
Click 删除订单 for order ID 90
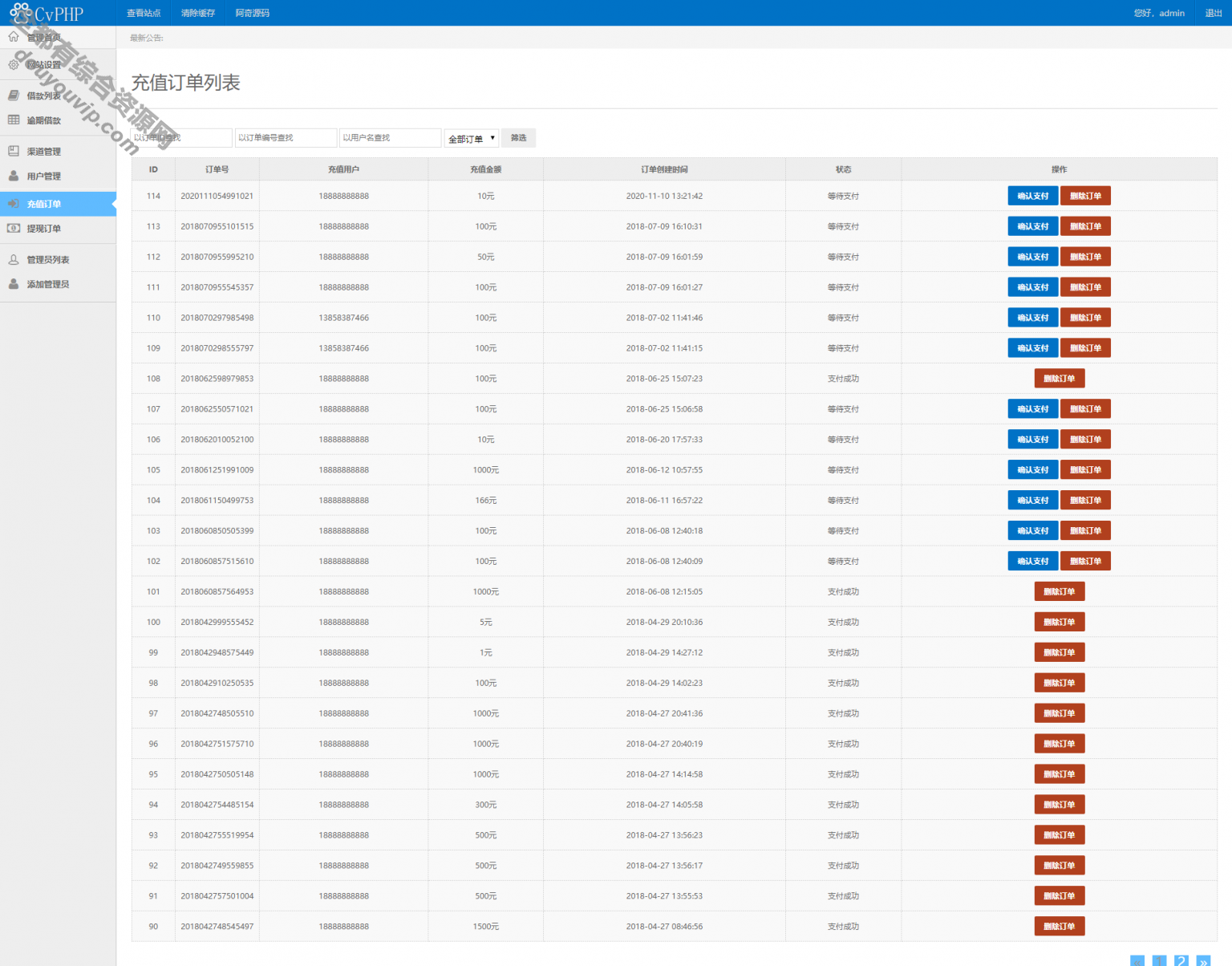pyautogui.click(x=1060, y=927)
